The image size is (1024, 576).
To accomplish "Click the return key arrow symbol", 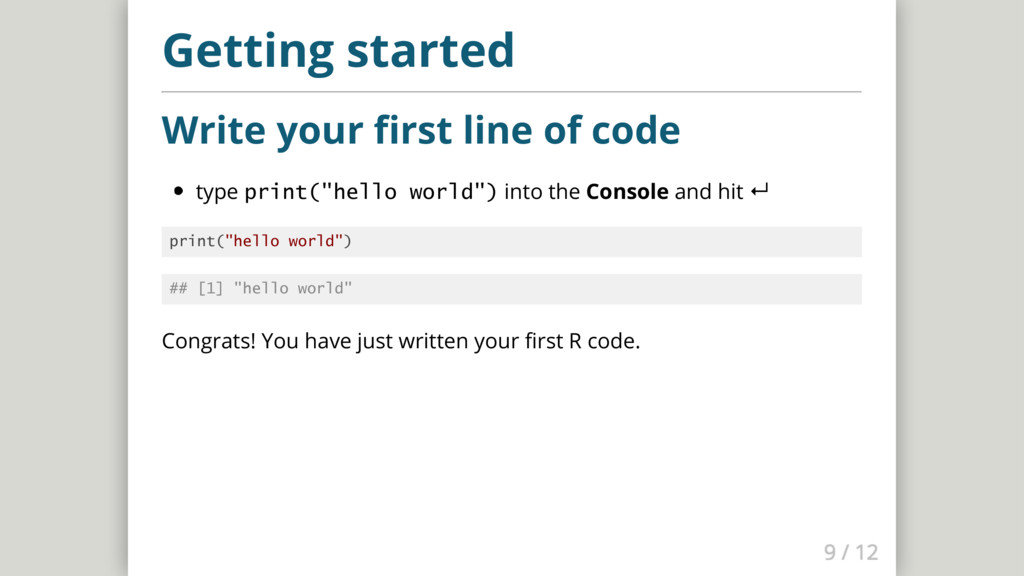I will (x=757, y=191).
